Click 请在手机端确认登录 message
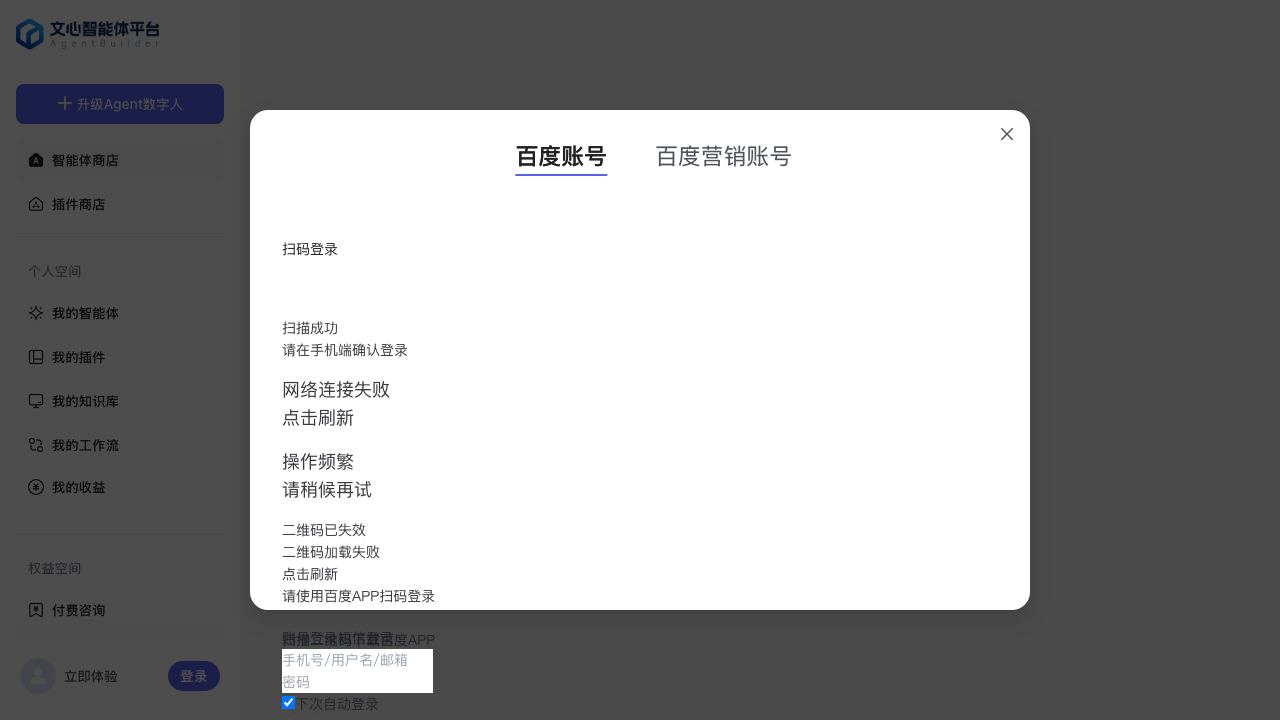1280x720 pixels. 345,350
